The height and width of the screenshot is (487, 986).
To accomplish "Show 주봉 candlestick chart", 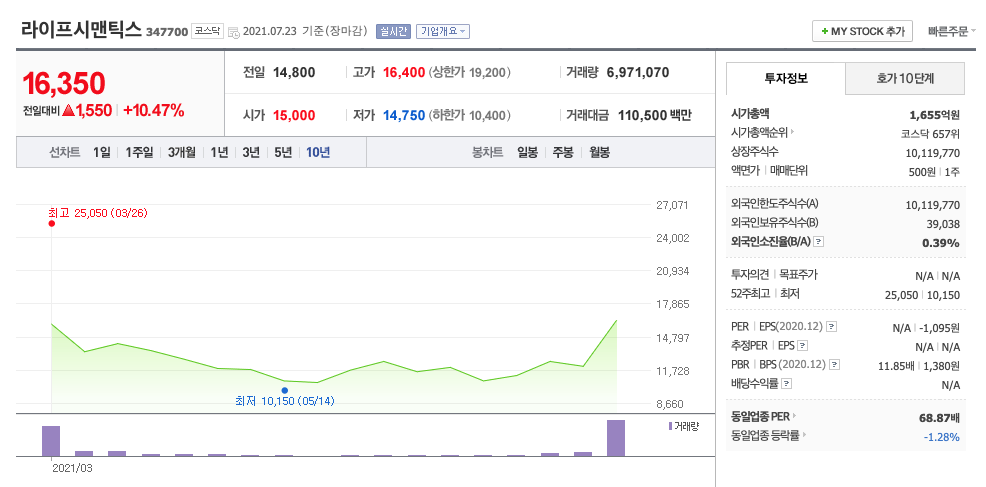I will (563, 152).
